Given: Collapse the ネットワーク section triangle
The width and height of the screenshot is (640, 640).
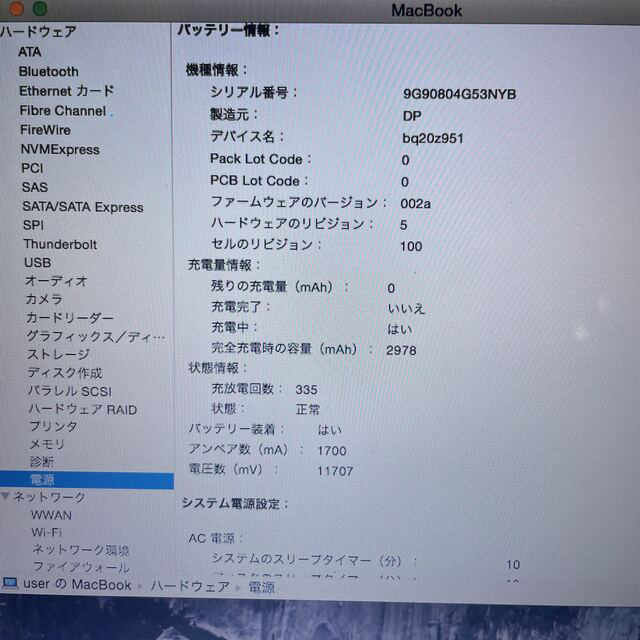Looking at the screenshot, I should [x=6, y=496].
